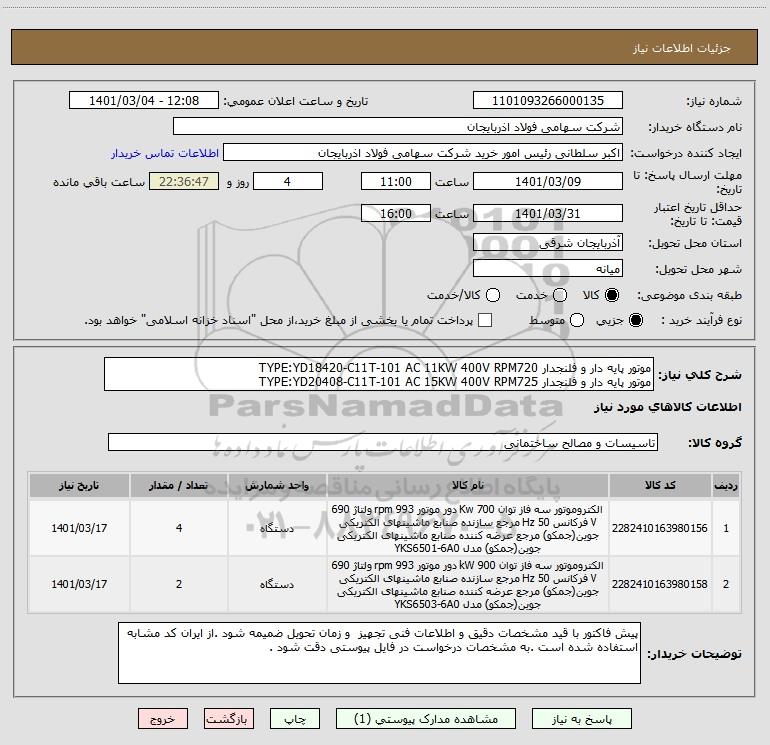Select the کالا radio button
770x745 pixels.
[x=612, y=295]
